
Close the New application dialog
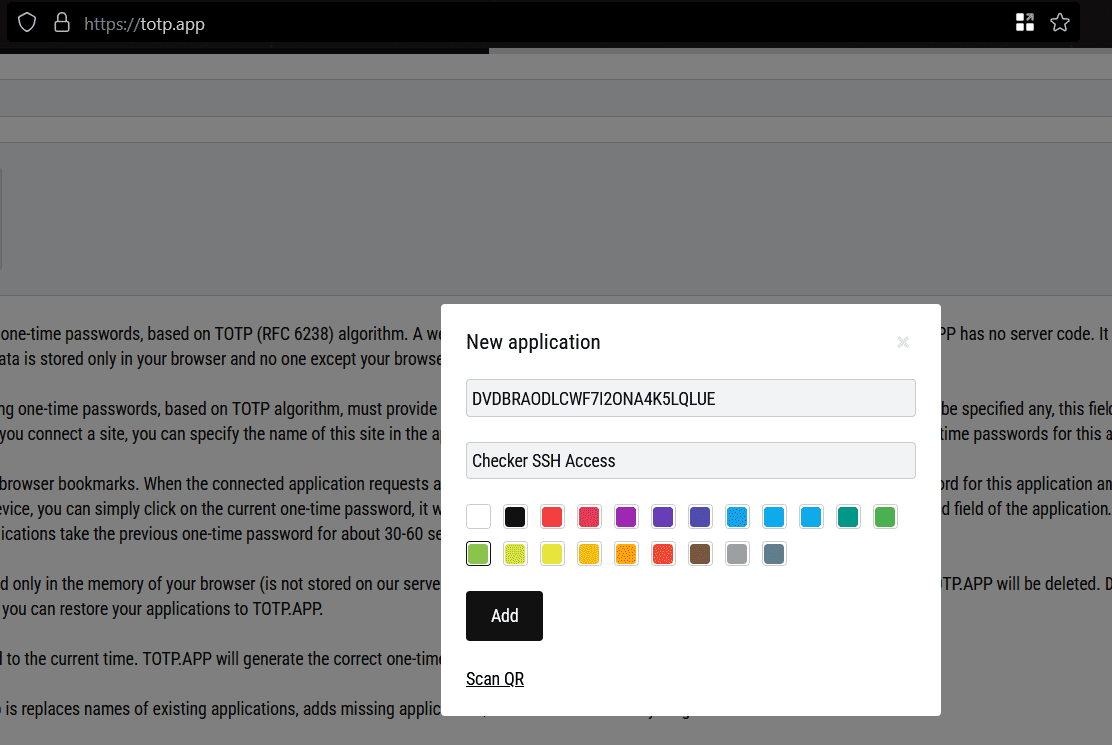(902, 342)
